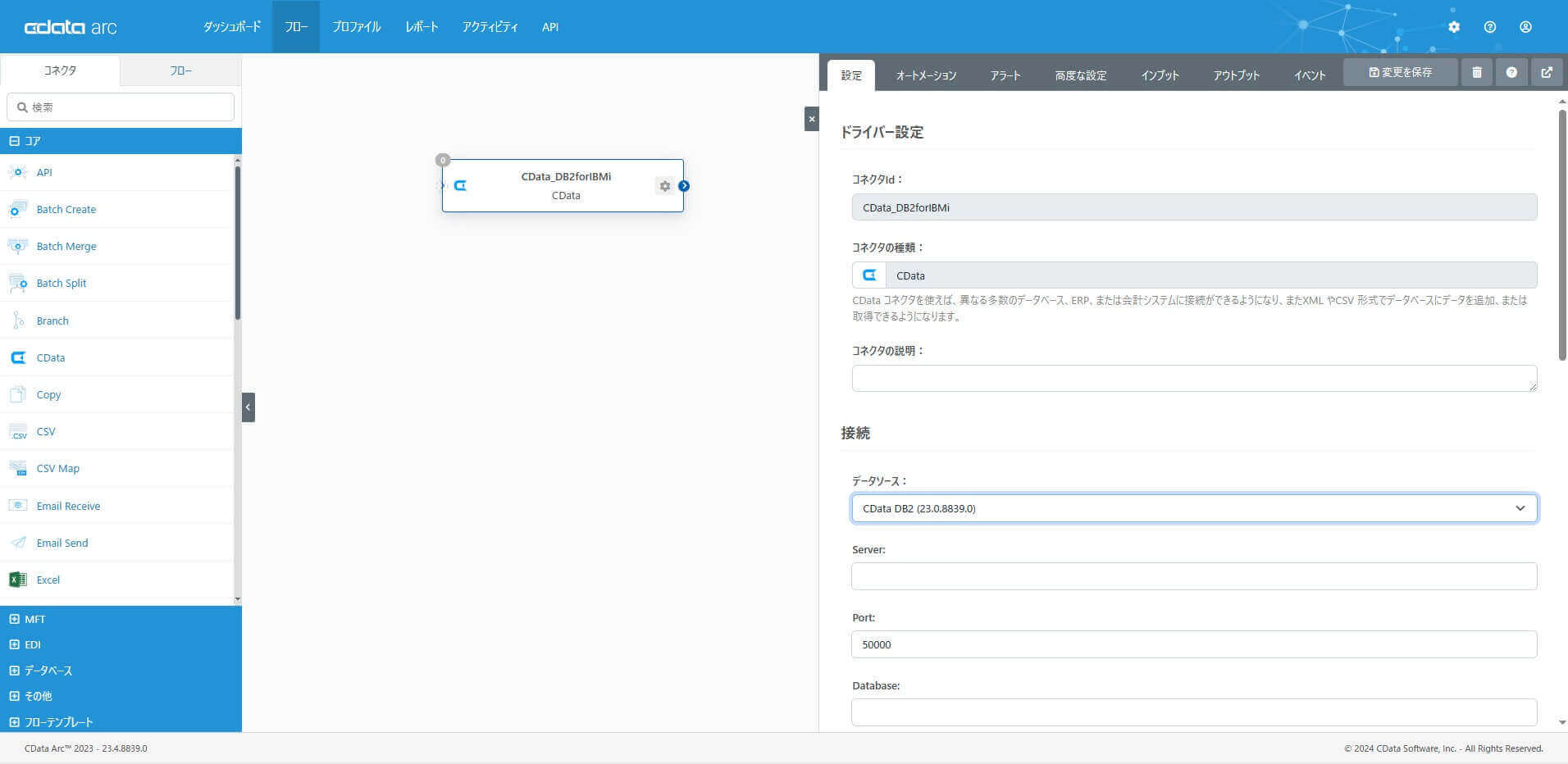Select CSV connector icon
Viewport: 1568px width, 764px height.
(x=17, y=431)
